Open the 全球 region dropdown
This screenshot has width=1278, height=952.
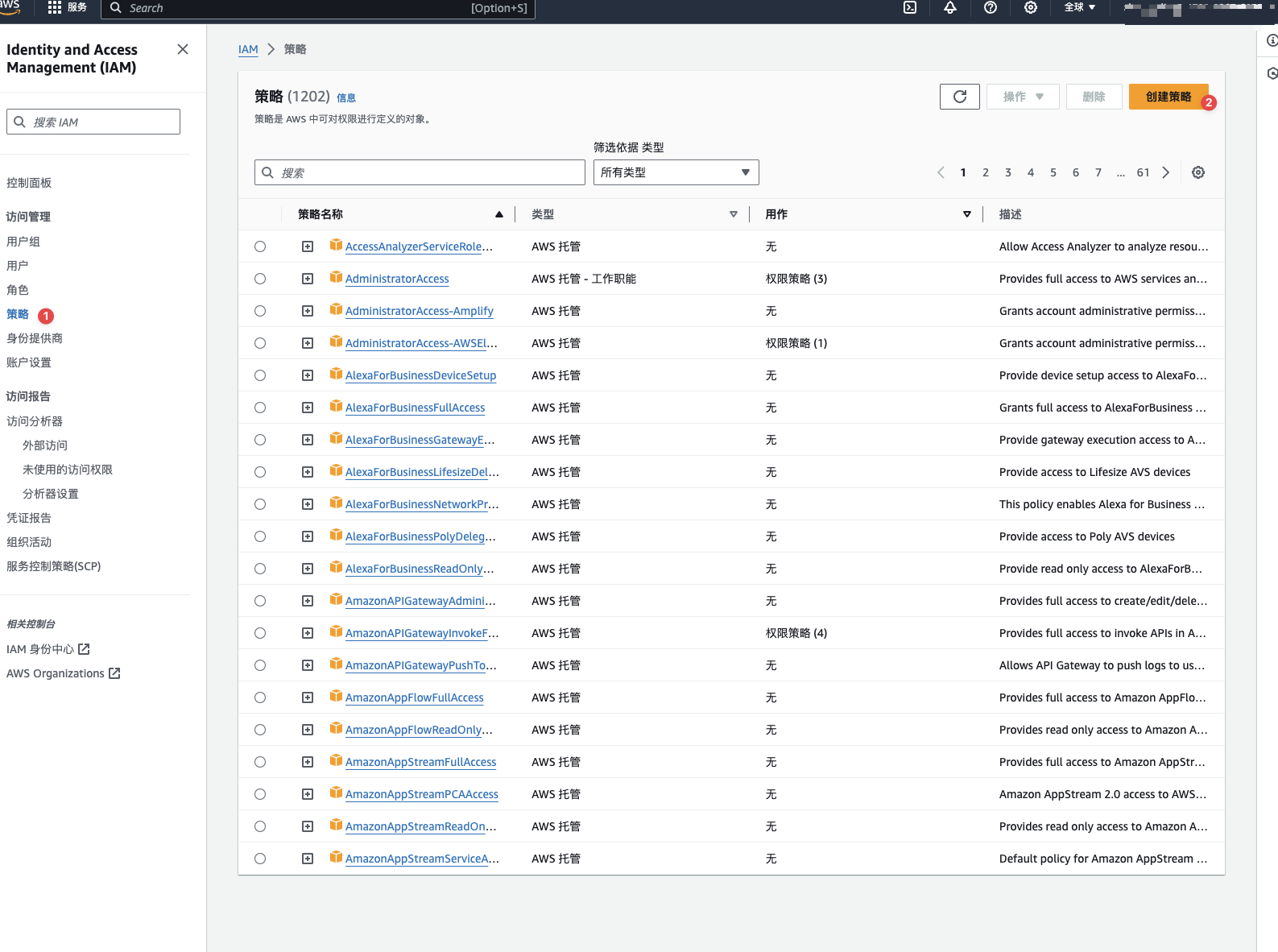[1080, 7]
